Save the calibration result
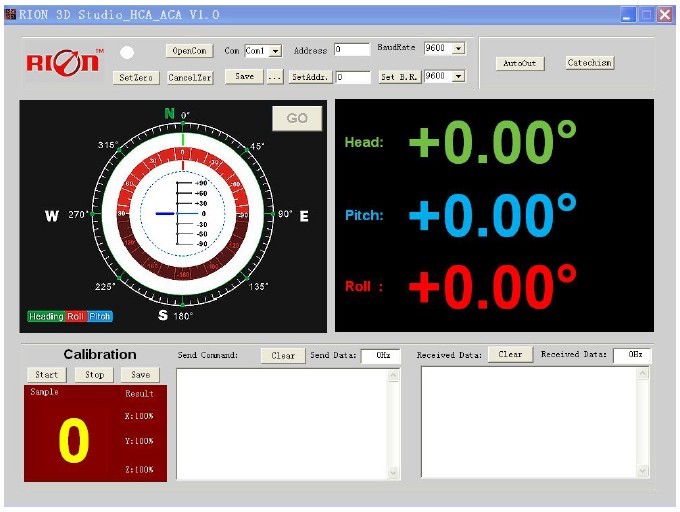680x512 pixels. pos(140,375)
